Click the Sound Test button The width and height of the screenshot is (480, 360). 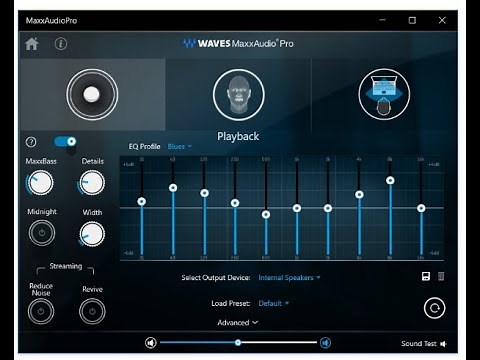(423, 344)
